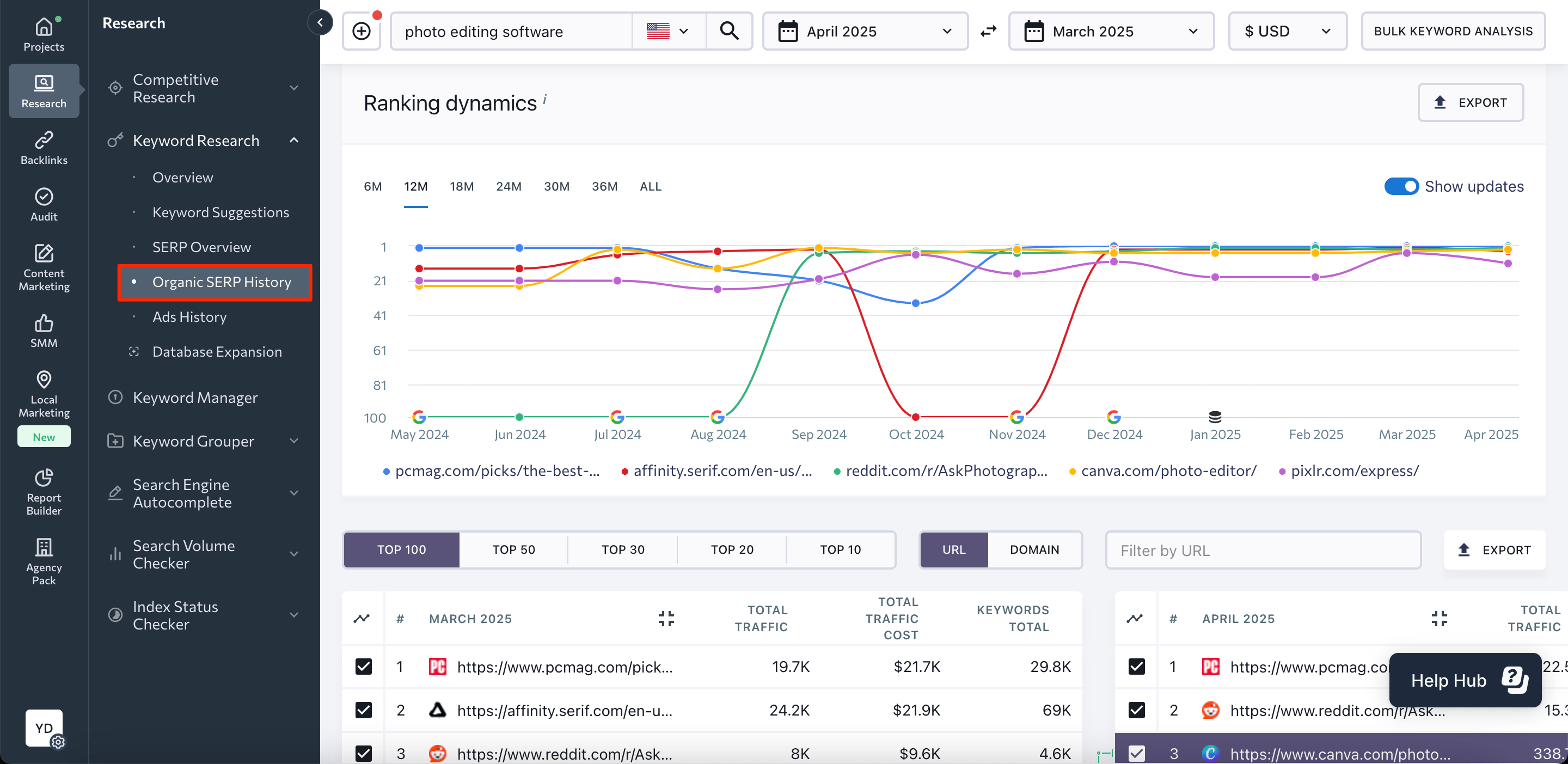This screenshot has height=764, width=1568.
Task: Open the Backlinks section icon
Action: (x=44, y=140)
